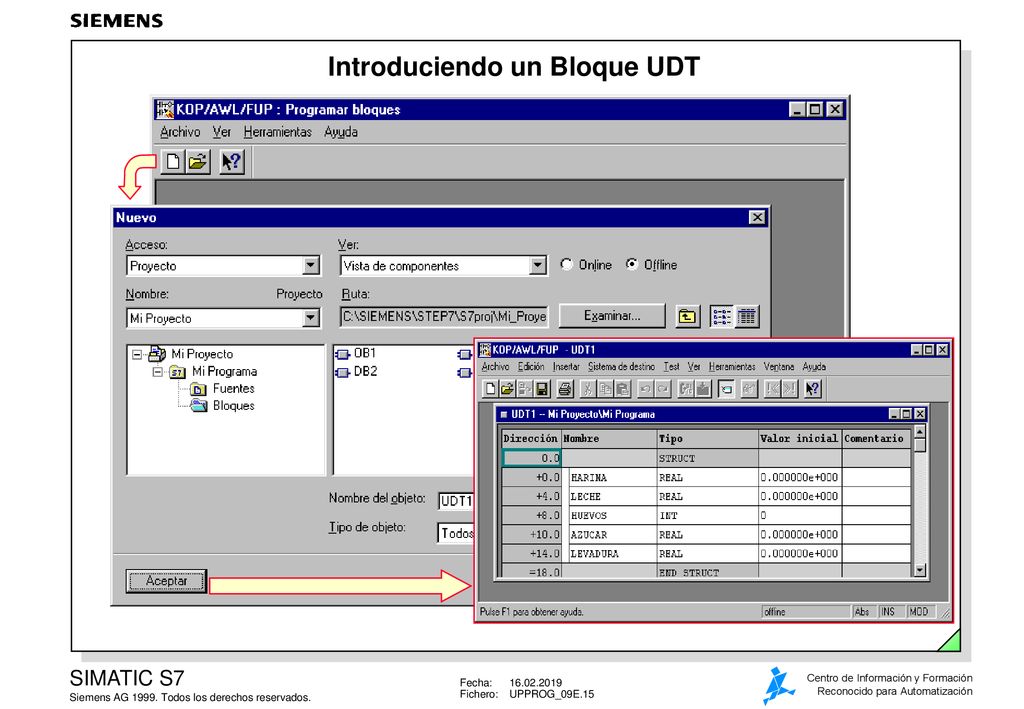Click the Ruta path field

pyautogui.click(x=444, y=317)
